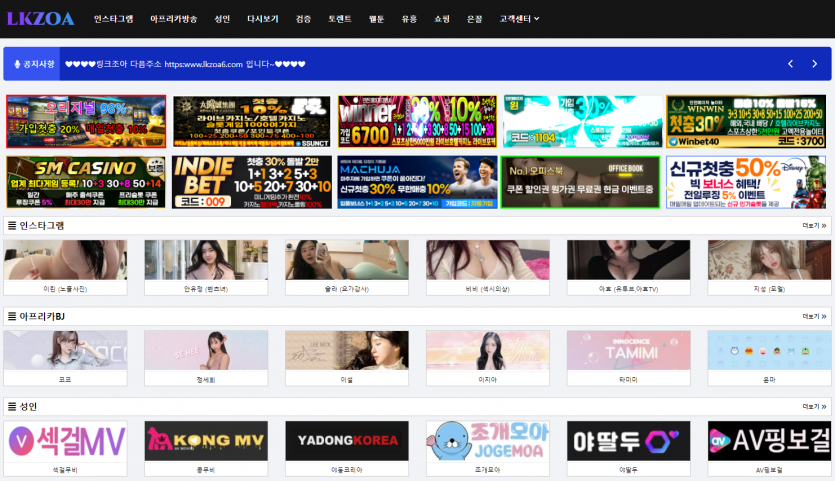
Task: Open the winner 6700 code banner
Action: [417, 121]
